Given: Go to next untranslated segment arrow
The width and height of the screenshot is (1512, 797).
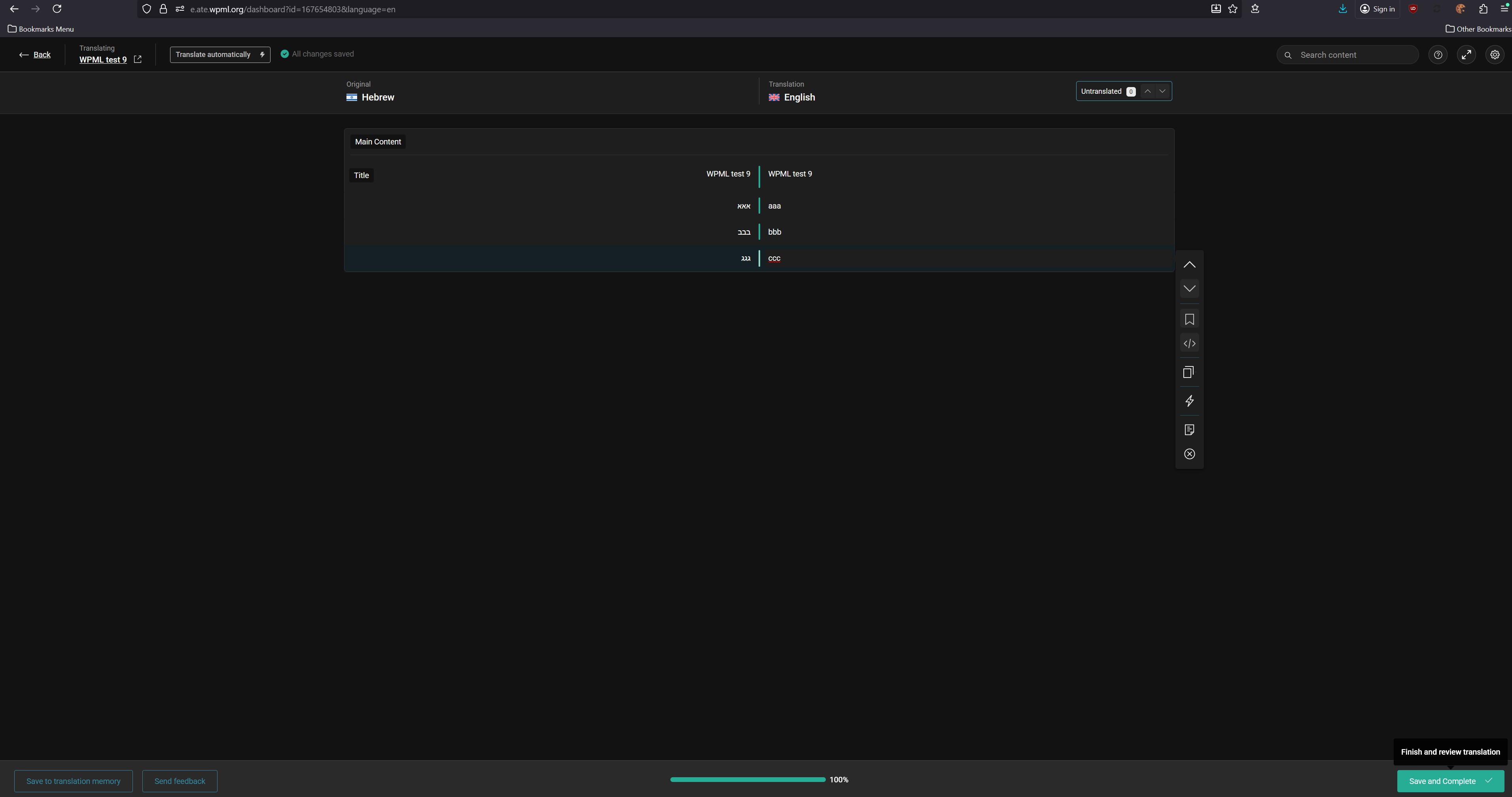Looking at the screenshot, I should click(1162, 91).
